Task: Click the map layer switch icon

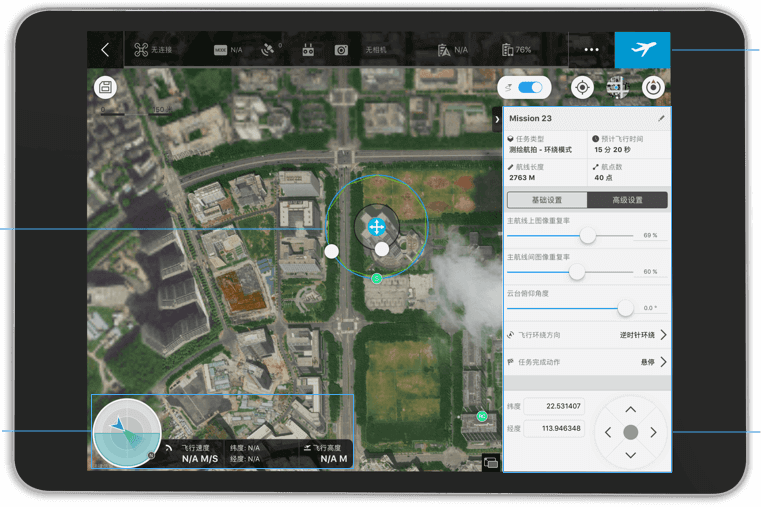Action: (617, 88)
